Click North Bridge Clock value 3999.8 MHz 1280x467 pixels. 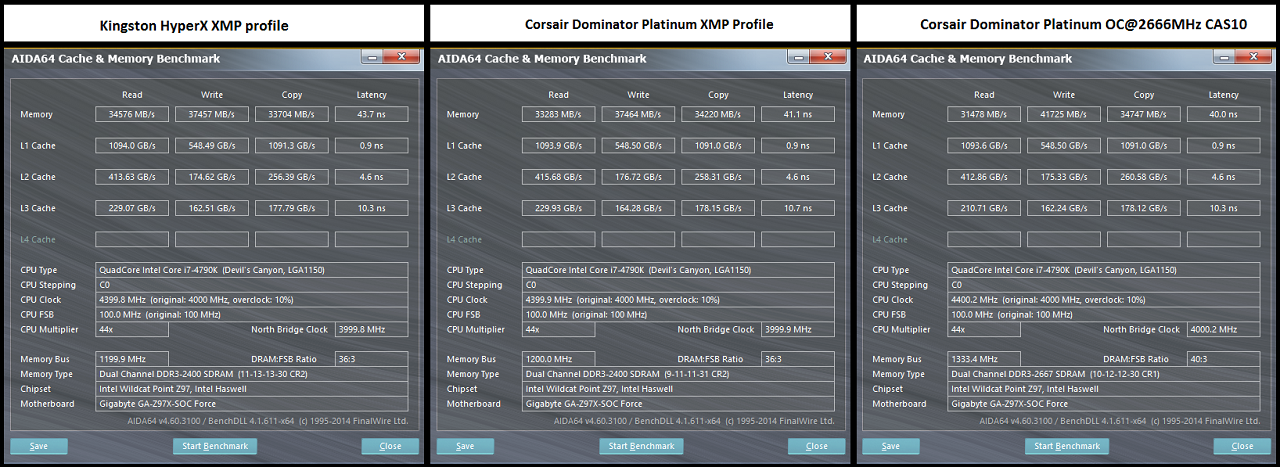(x=372, y=330)
